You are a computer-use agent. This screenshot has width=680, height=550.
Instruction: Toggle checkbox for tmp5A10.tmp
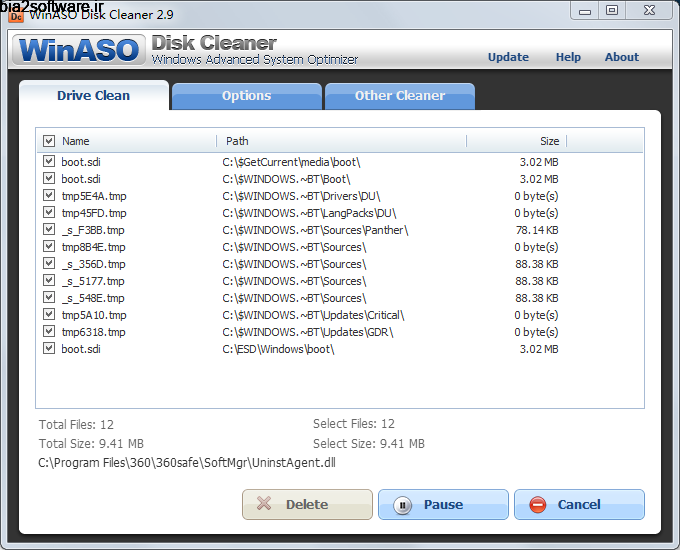coord(49,314)
